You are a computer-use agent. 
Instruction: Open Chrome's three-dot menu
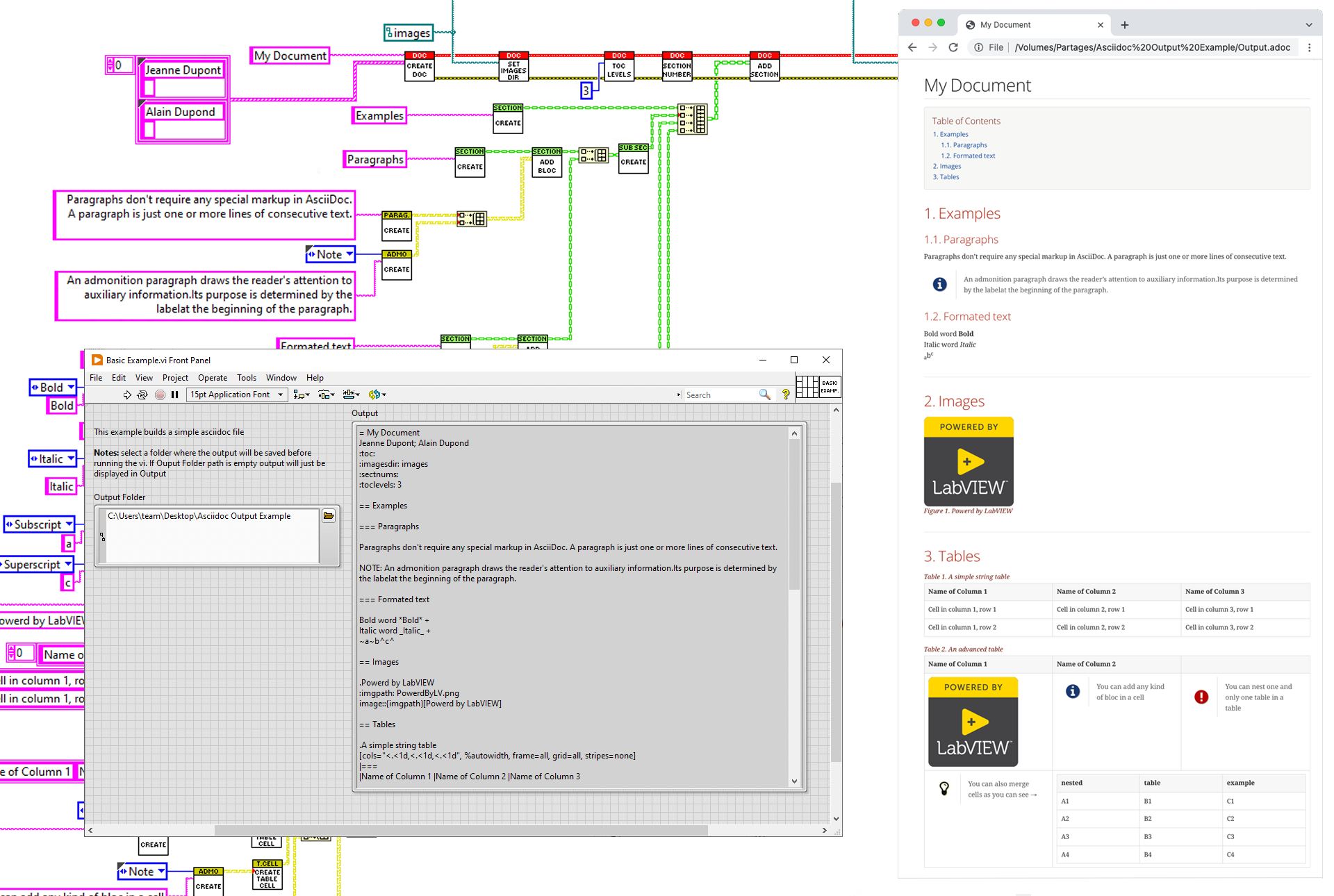[x=1310, y=47]
